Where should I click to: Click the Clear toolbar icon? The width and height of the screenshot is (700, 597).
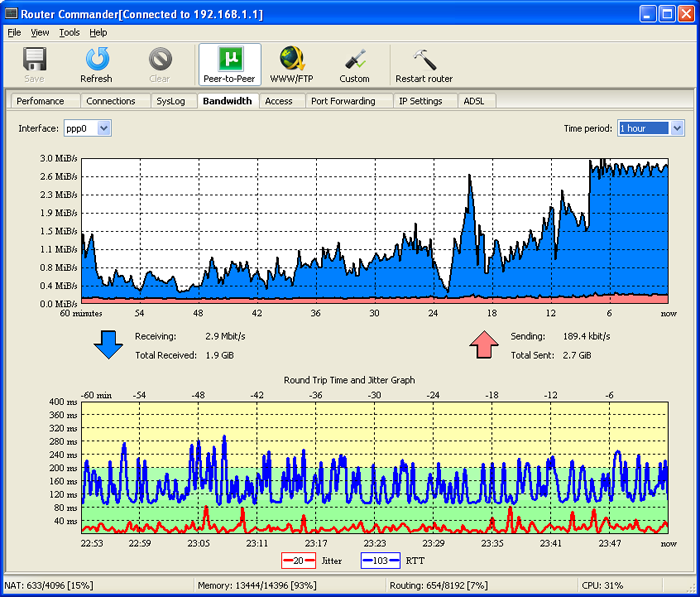(159, 59)
